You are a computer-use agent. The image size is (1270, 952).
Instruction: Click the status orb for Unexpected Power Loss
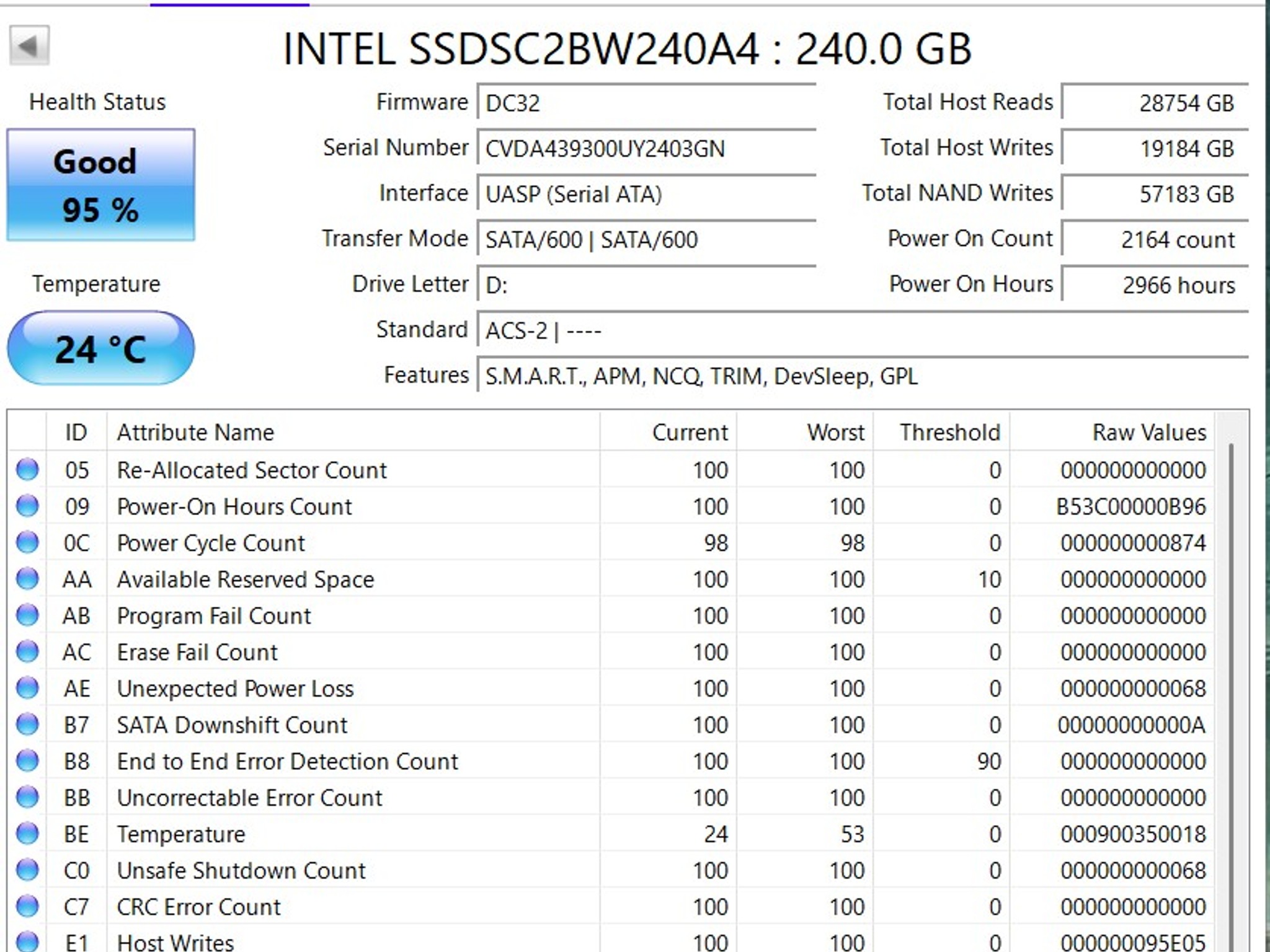pos(27,688)
